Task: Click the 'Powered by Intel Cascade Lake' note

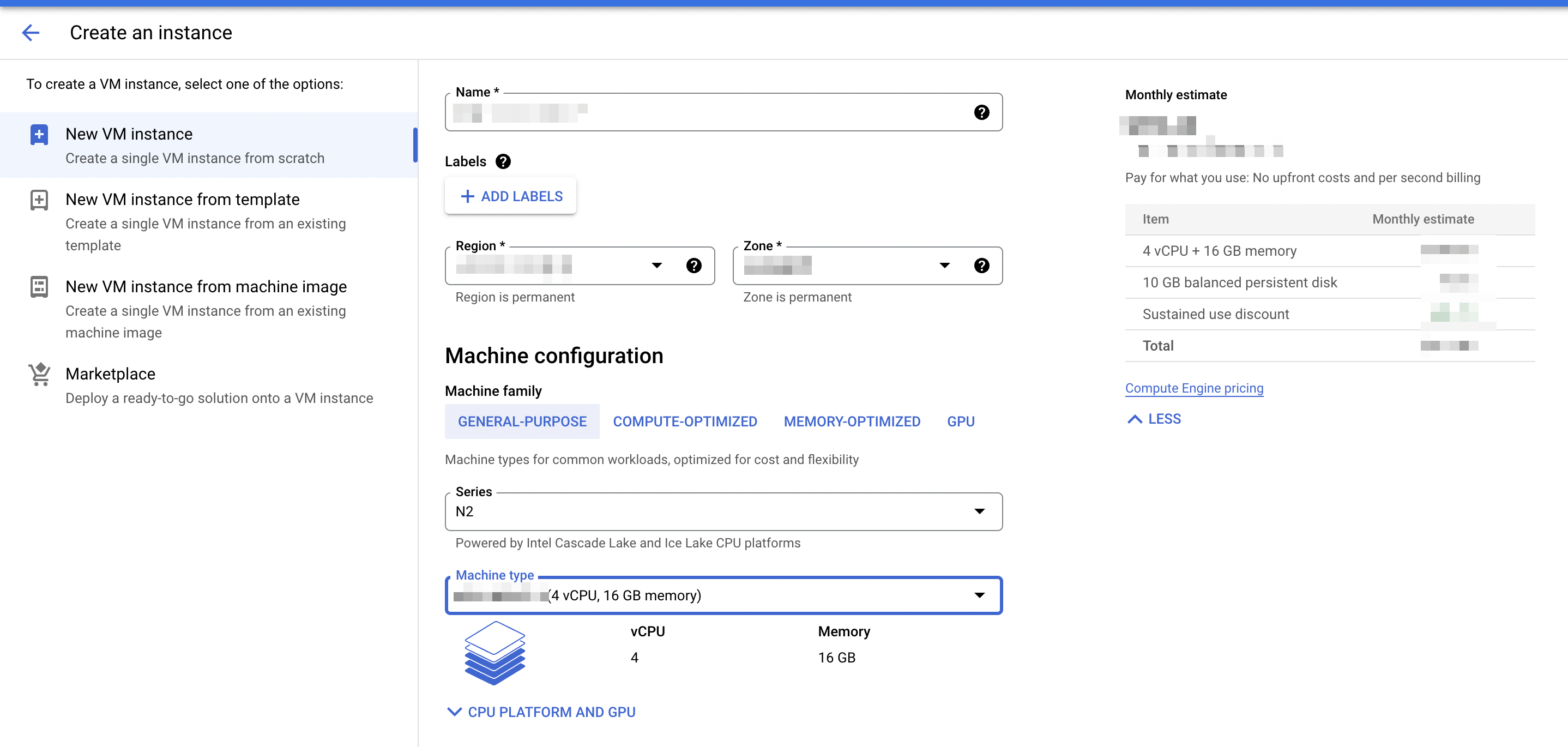Action: coord(628,543)
